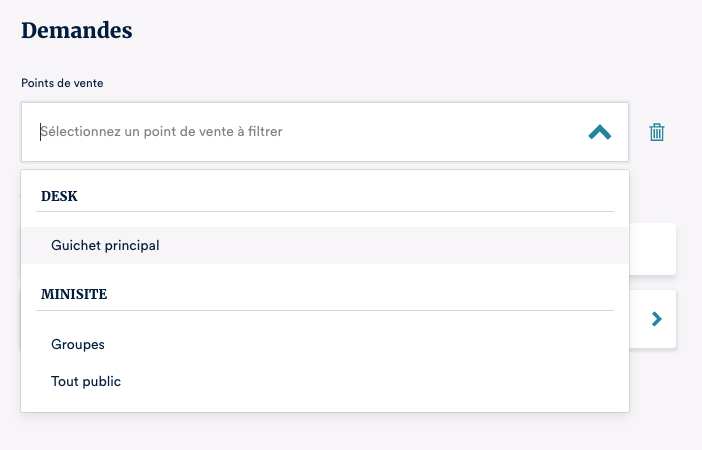Pick the 'Tout public' option
The image size is (702, 450).
coord(86,381)
